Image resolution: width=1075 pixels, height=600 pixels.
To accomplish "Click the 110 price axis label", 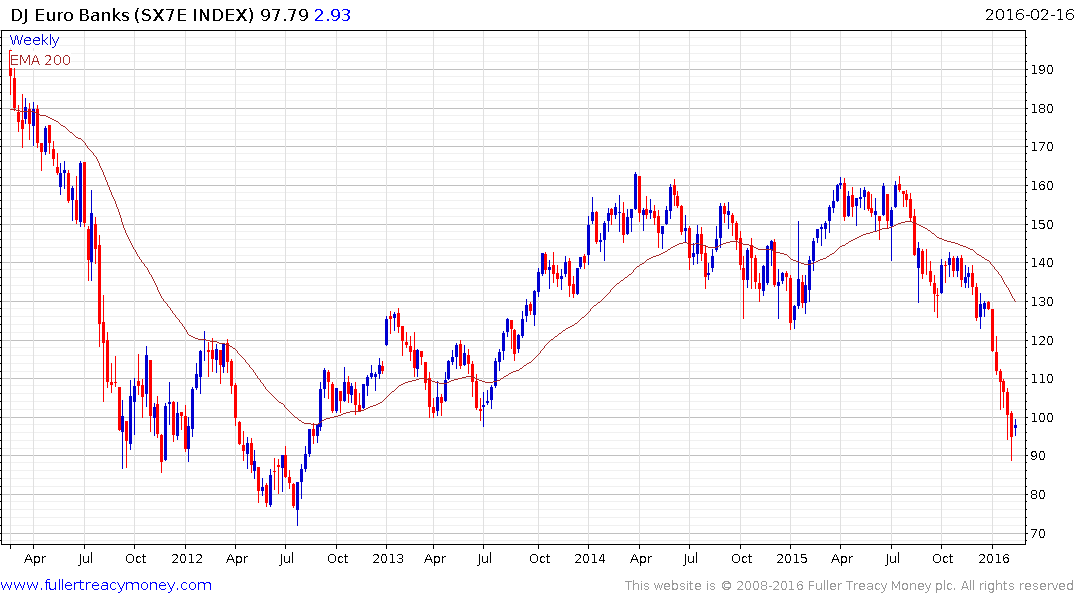I will (x=1042, y=379).
